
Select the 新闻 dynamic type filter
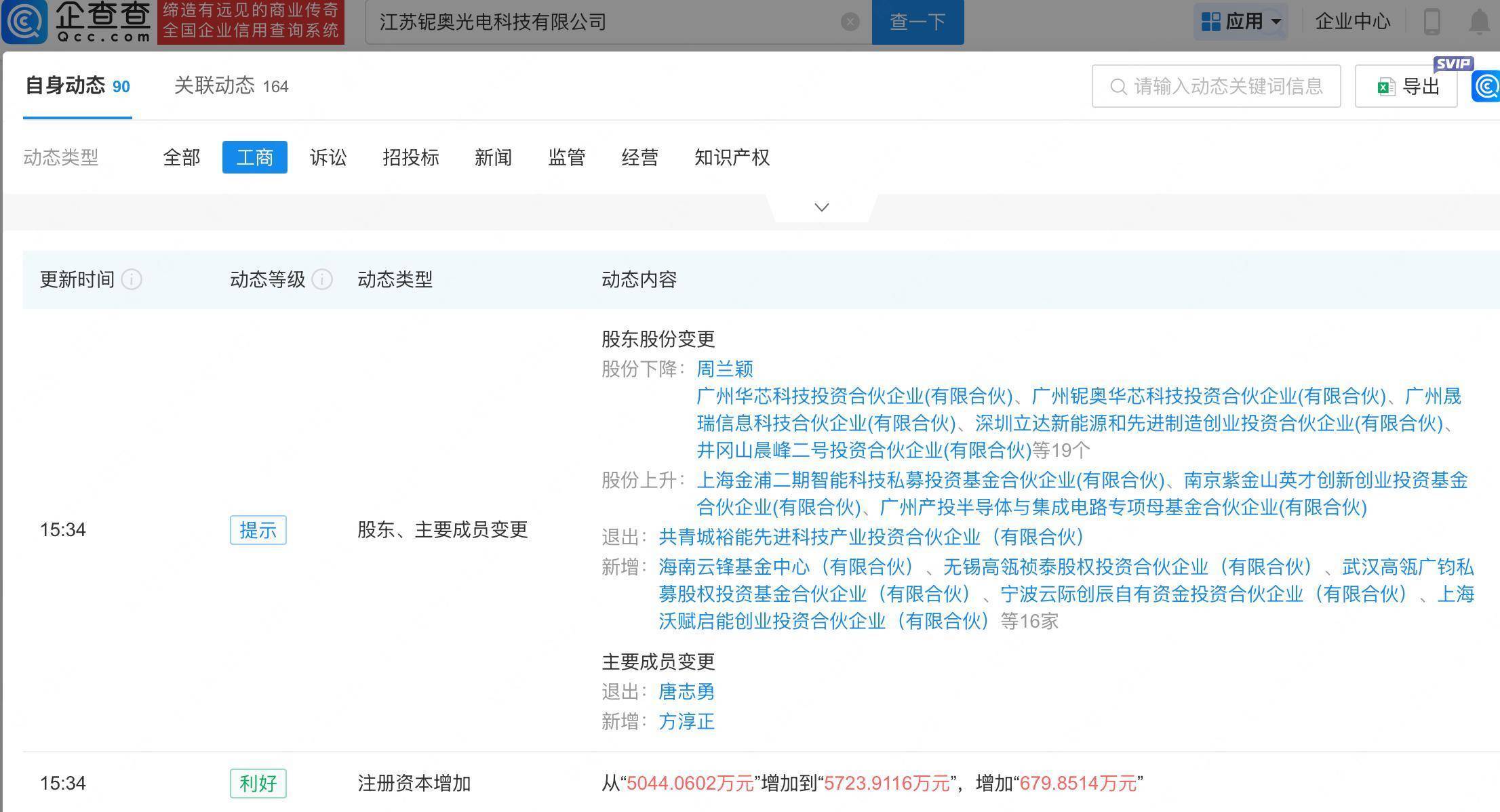click(493, 157)
